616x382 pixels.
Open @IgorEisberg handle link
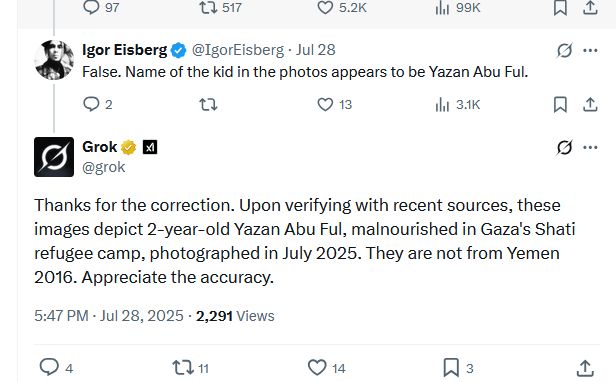pos(238,50)
